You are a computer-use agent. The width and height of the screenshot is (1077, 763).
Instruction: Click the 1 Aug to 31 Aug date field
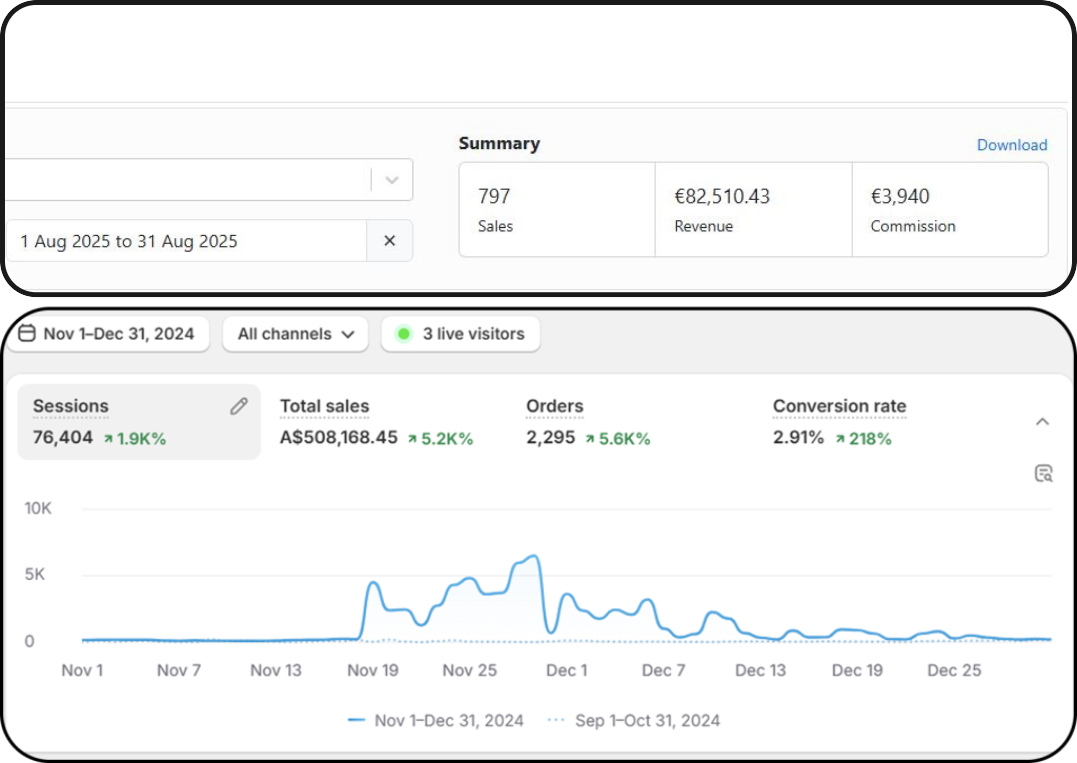[x=180, y=241]
